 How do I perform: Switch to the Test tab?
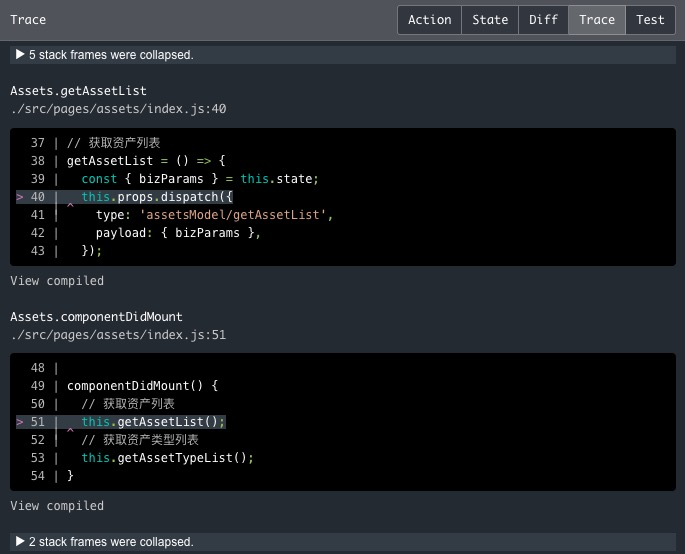650,20
